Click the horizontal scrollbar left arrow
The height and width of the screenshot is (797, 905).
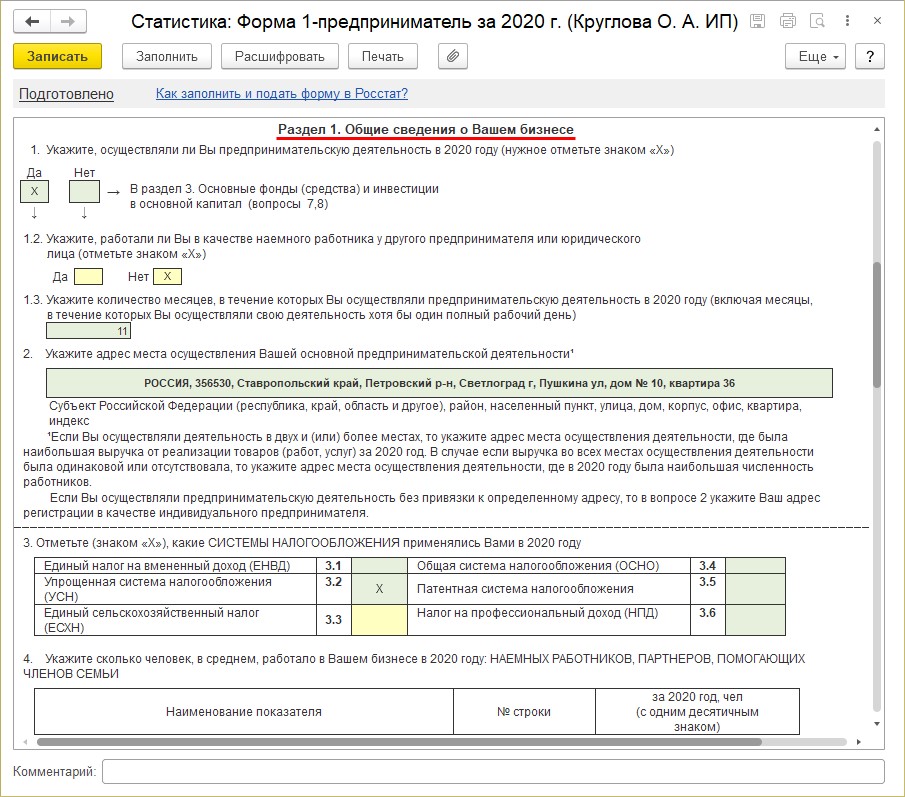tap(25, 742)
